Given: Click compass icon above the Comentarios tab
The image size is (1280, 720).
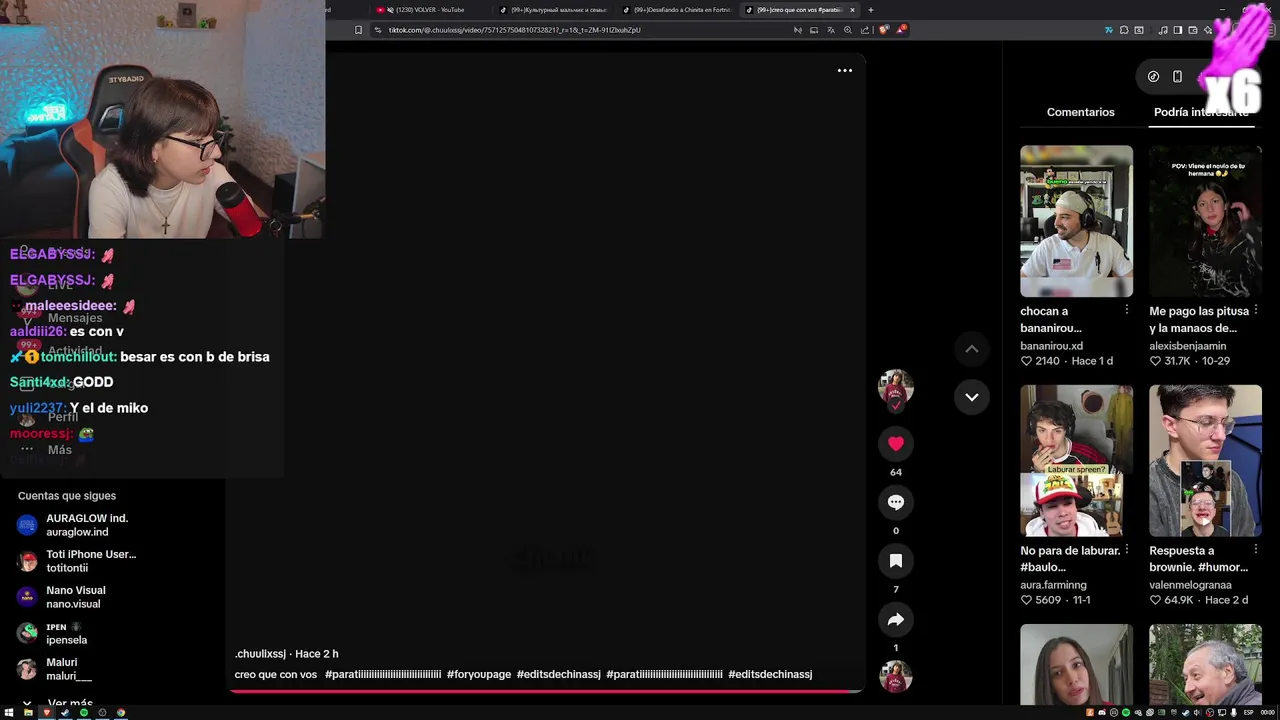Looking at the screenshot, I should coord(1153,77).
